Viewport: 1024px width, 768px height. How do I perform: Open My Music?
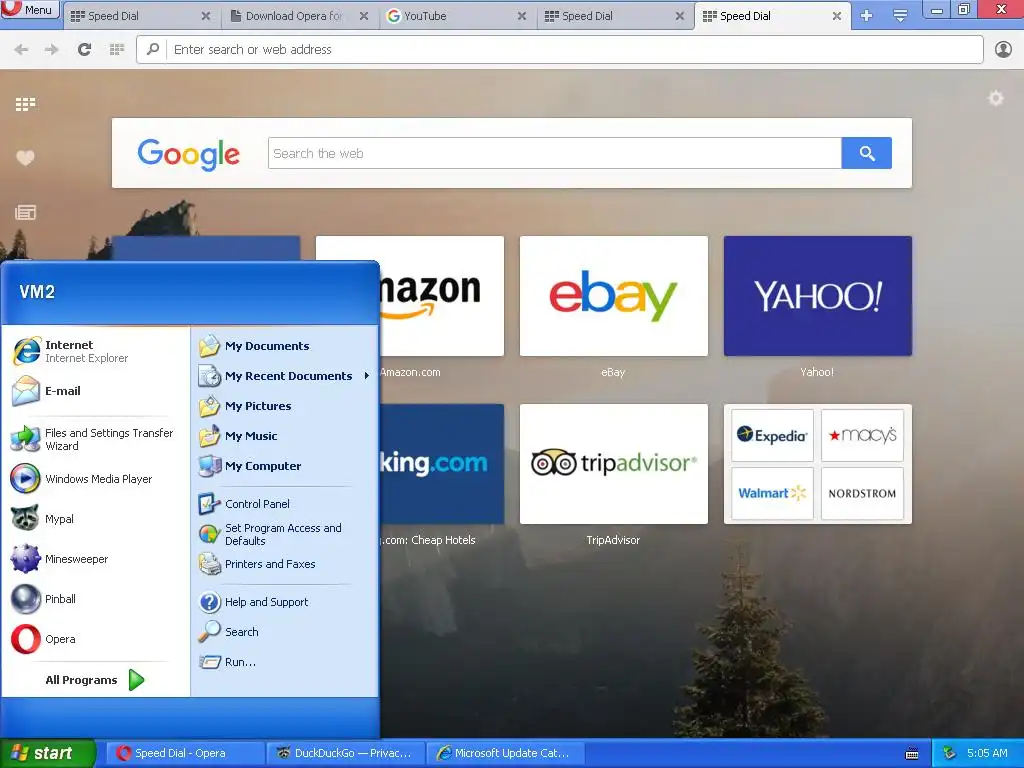[285, 436]
